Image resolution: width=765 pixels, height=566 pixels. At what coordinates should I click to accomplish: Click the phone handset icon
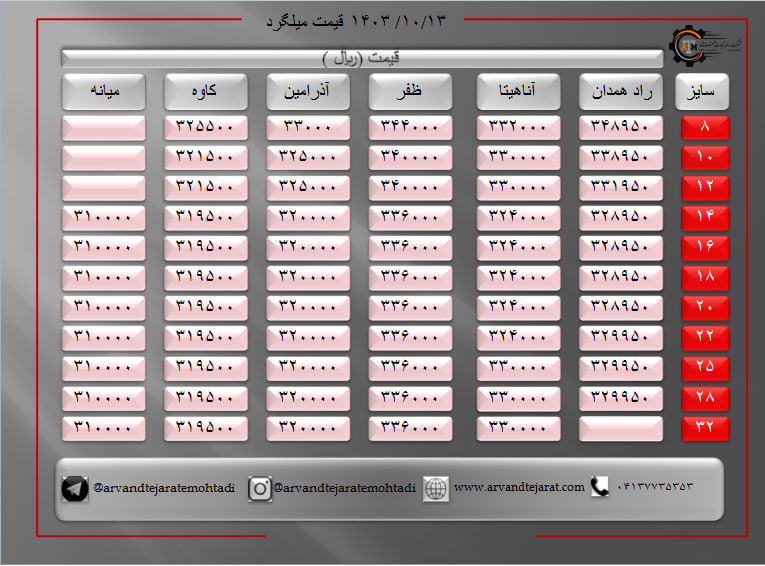(600, 486)
